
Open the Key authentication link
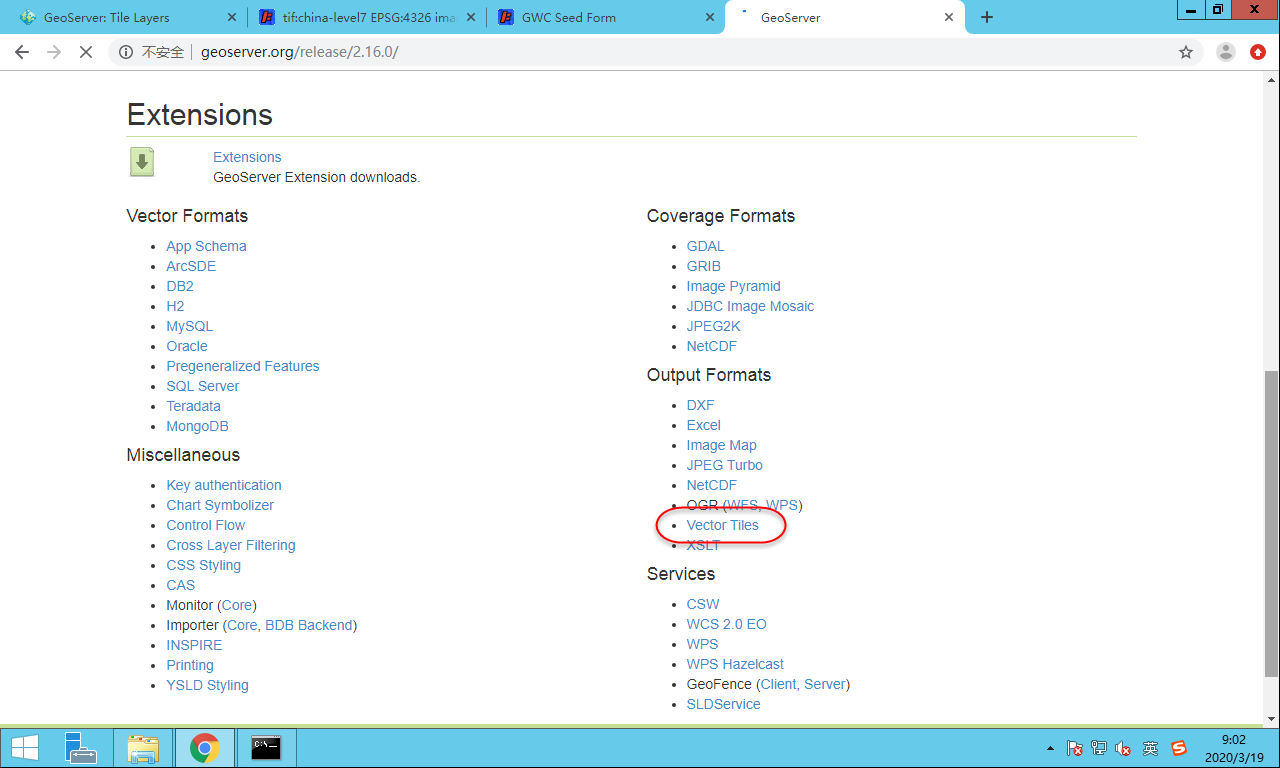[224, 485]
